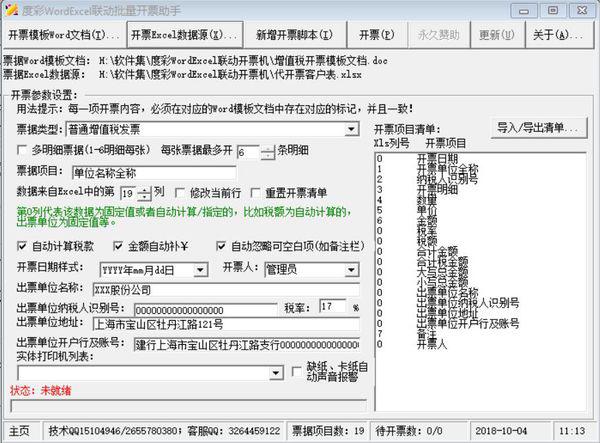Click the 出票单位名称 input field
Viewport: 600px width, 443px height.
[x=226, y=290]
